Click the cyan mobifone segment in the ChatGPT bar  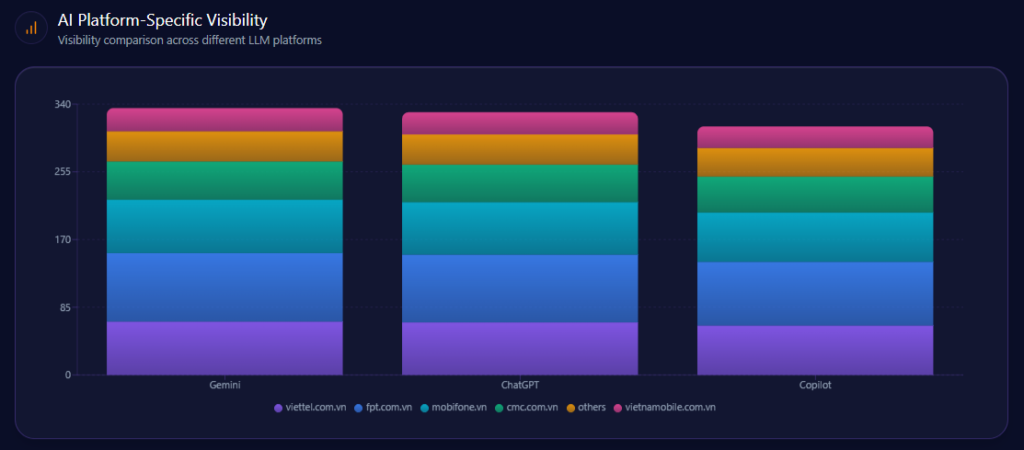(x=520, y=228)
